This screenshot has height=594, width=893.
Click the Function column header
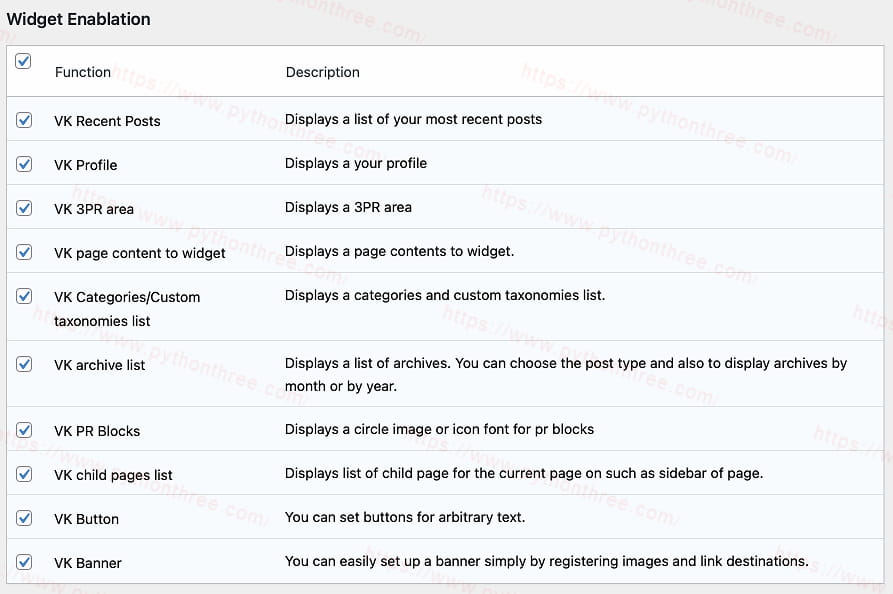[x=83, y=72]
